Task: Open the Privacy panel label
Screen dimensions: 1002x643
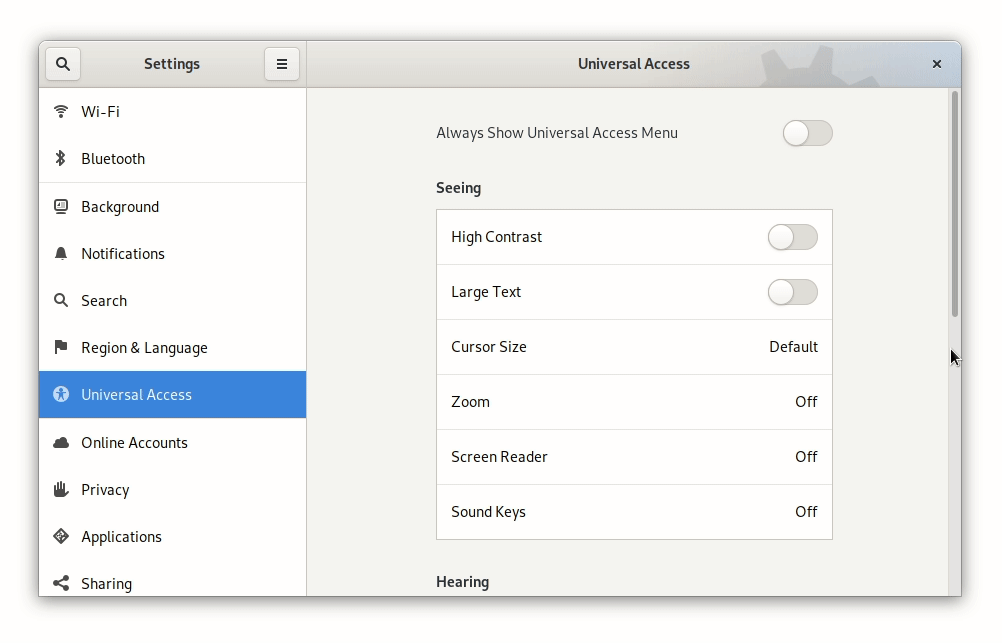Action: click(105, 490)
